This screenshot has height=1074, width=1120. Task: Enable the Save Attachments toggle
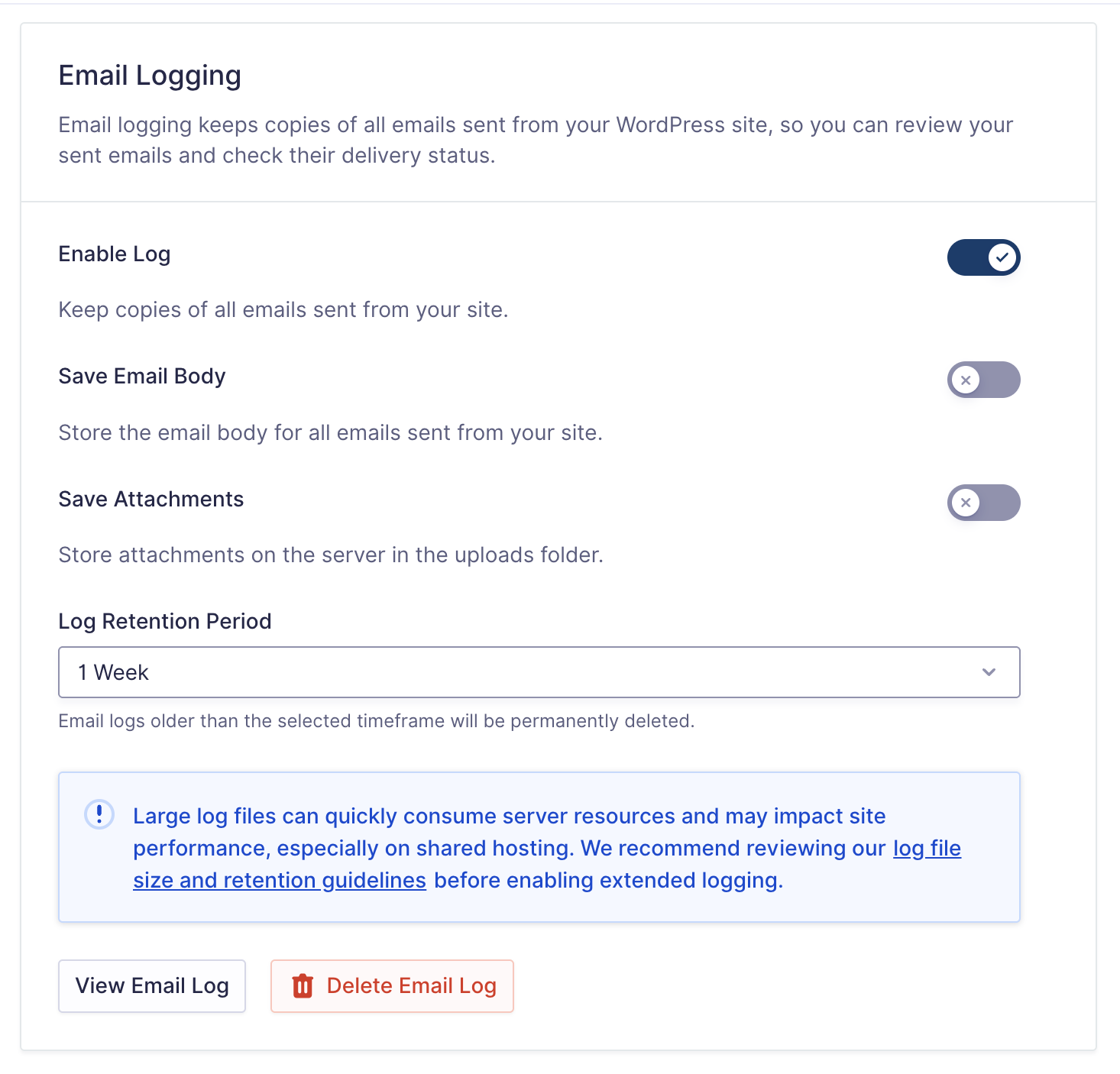pyautogui.click(x=983, y=503)
